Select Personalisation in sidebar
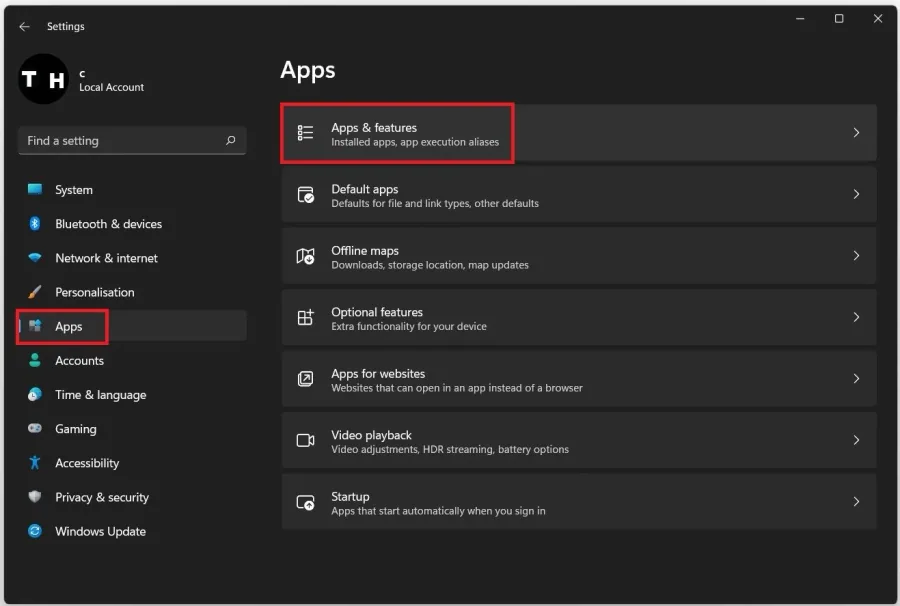Image resolution: width=900 pixels, height=606 pixels. pos(133,292)
